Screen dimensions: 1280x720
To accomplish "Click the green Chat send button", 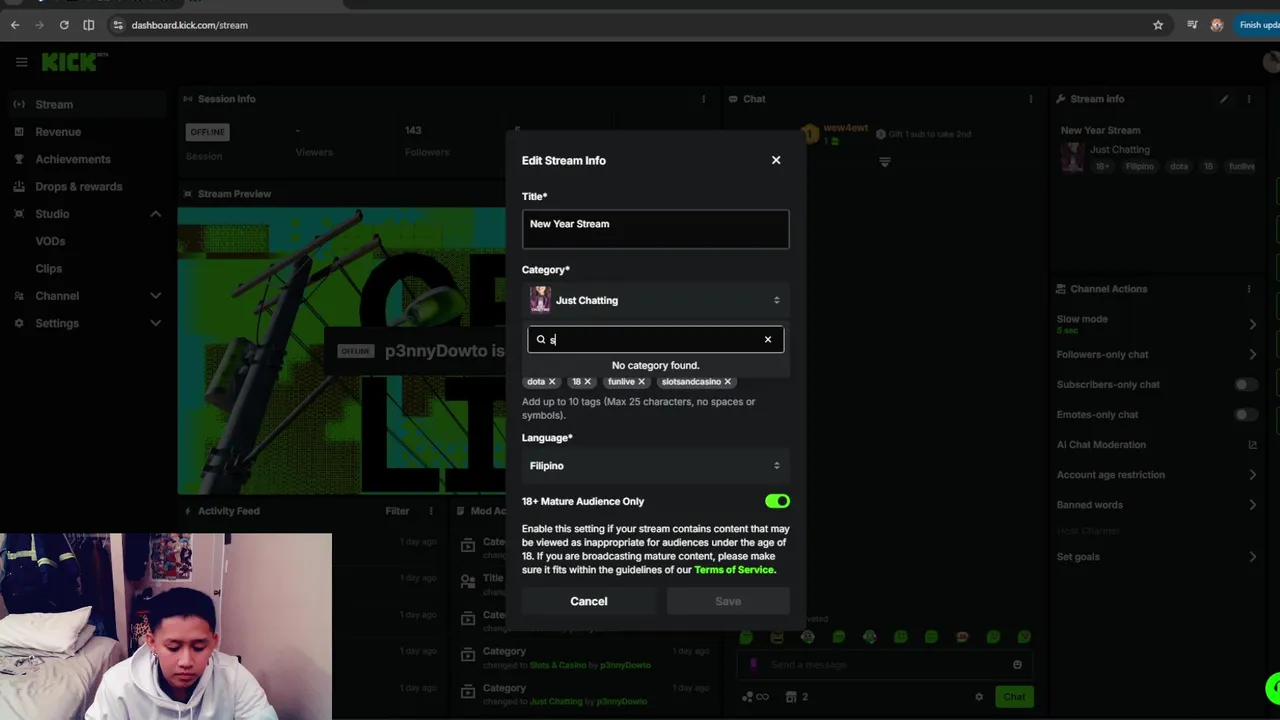I will coord(1014,697).
